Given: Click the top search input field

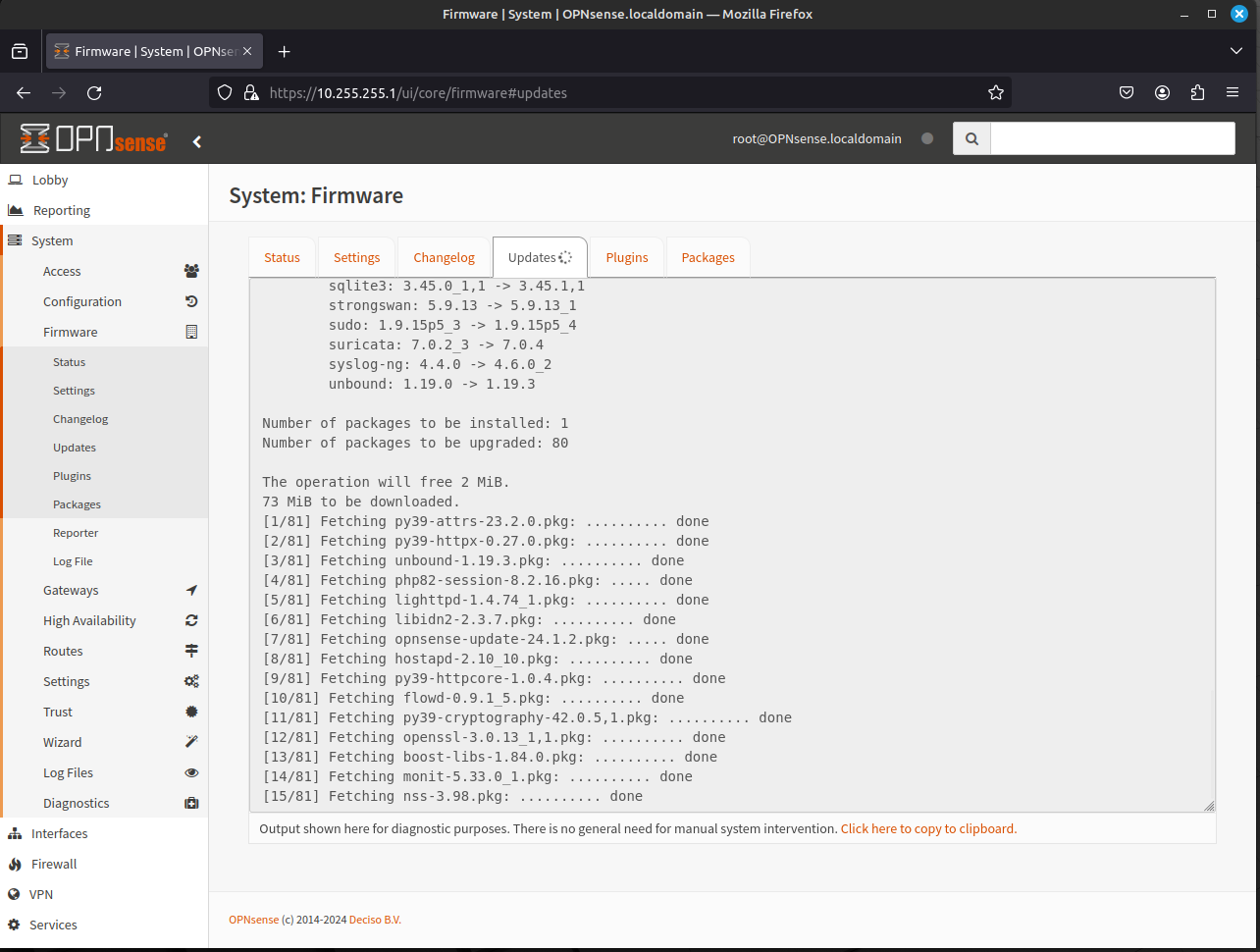Looking at the screenshot, I should click(1112, 138).
